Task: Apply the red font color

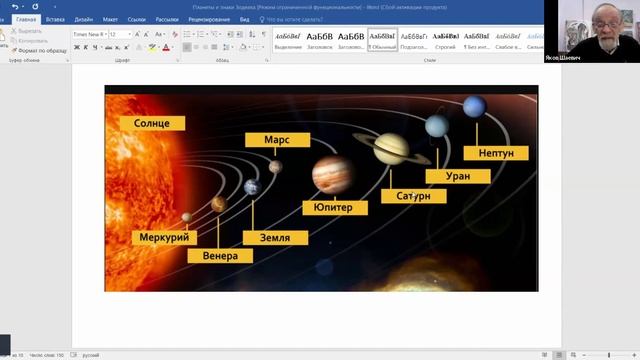Action: (x=166, y=48)
